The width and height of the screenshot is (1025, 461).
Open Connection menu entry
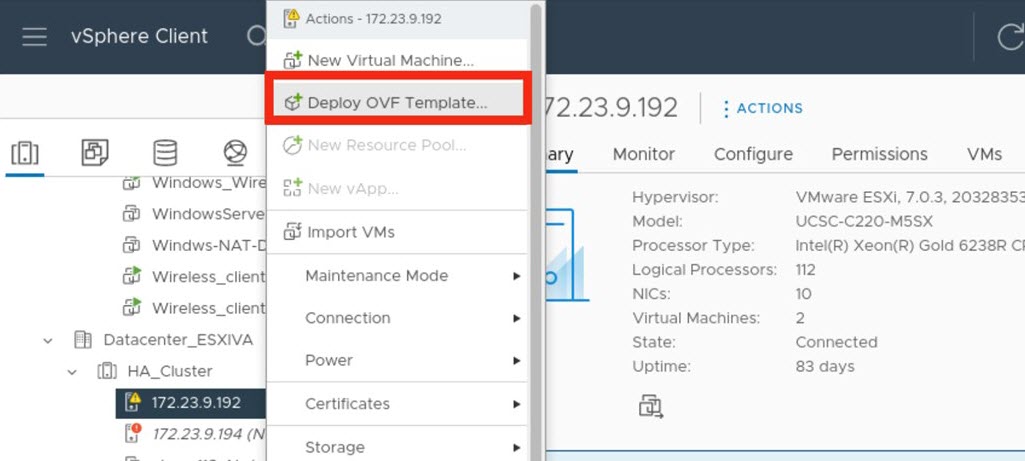click(x=397, y=318)
